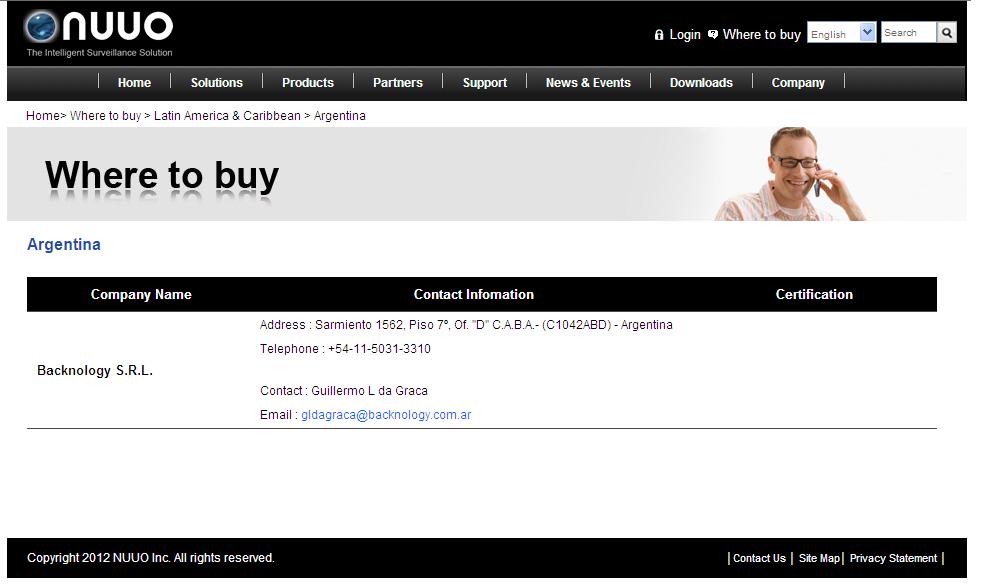The height and width of the screenshot is (585, 986).
Task: Click the Backnology S.R.L. company name
Action: [95, 370]
